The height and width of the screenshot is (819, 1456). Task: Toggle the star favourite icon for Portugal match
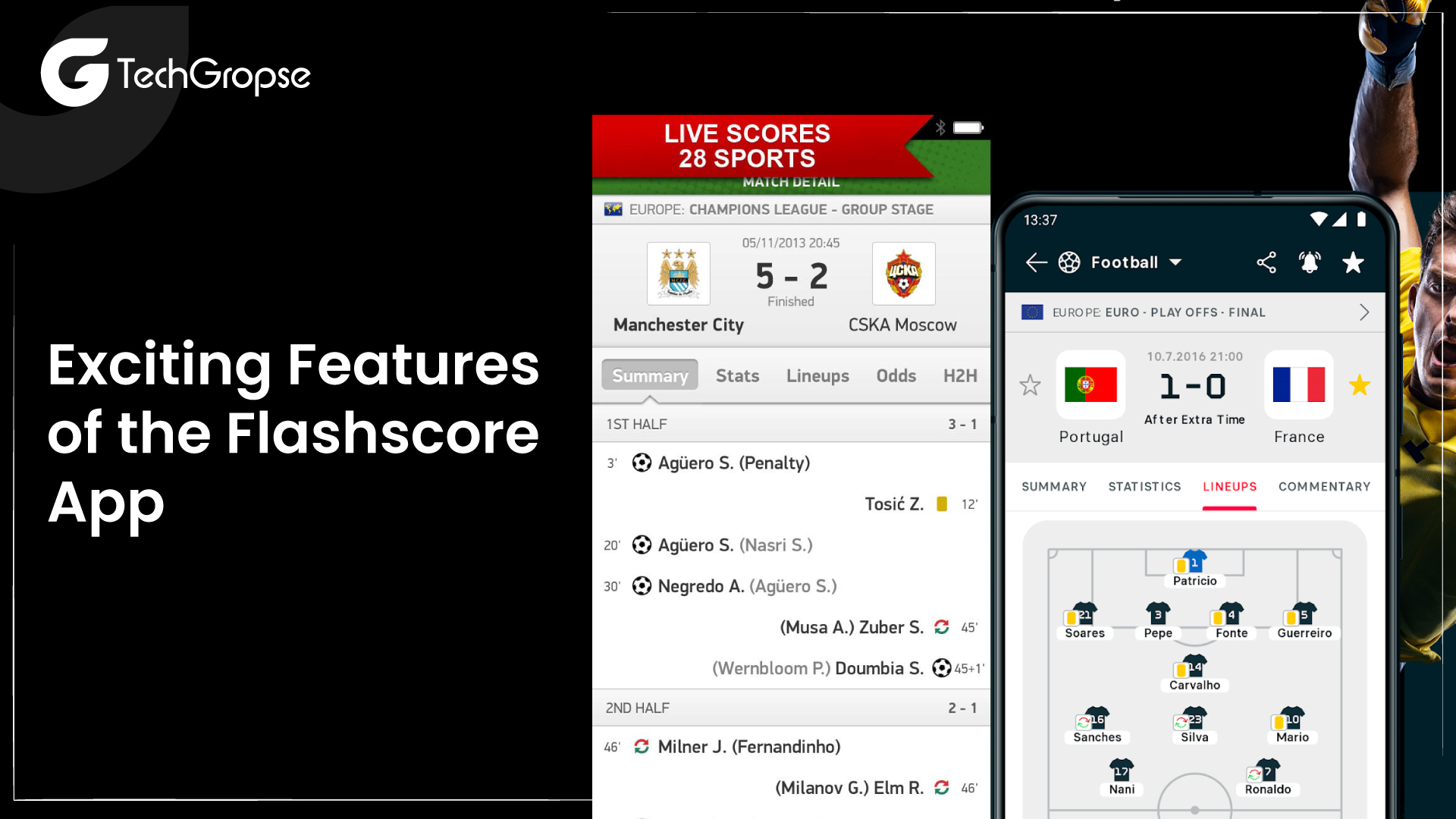pos(1030,384)
